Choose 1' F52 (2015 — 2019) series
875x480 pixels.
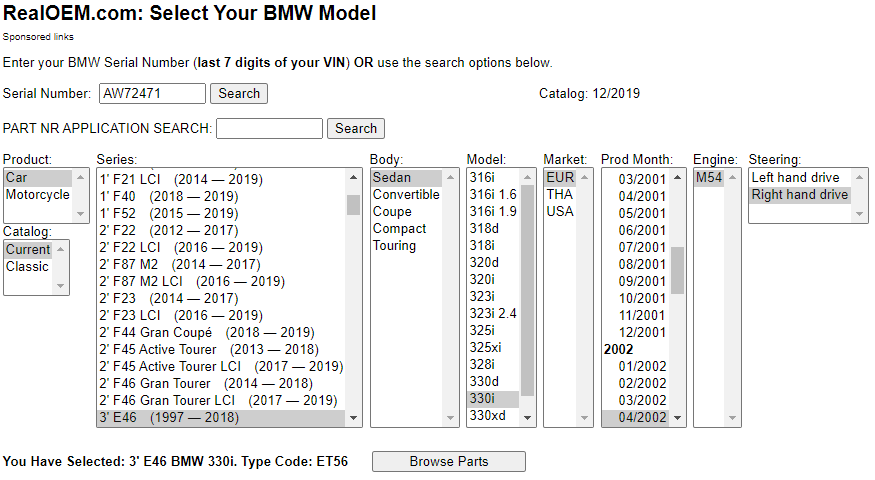(222, 213)
